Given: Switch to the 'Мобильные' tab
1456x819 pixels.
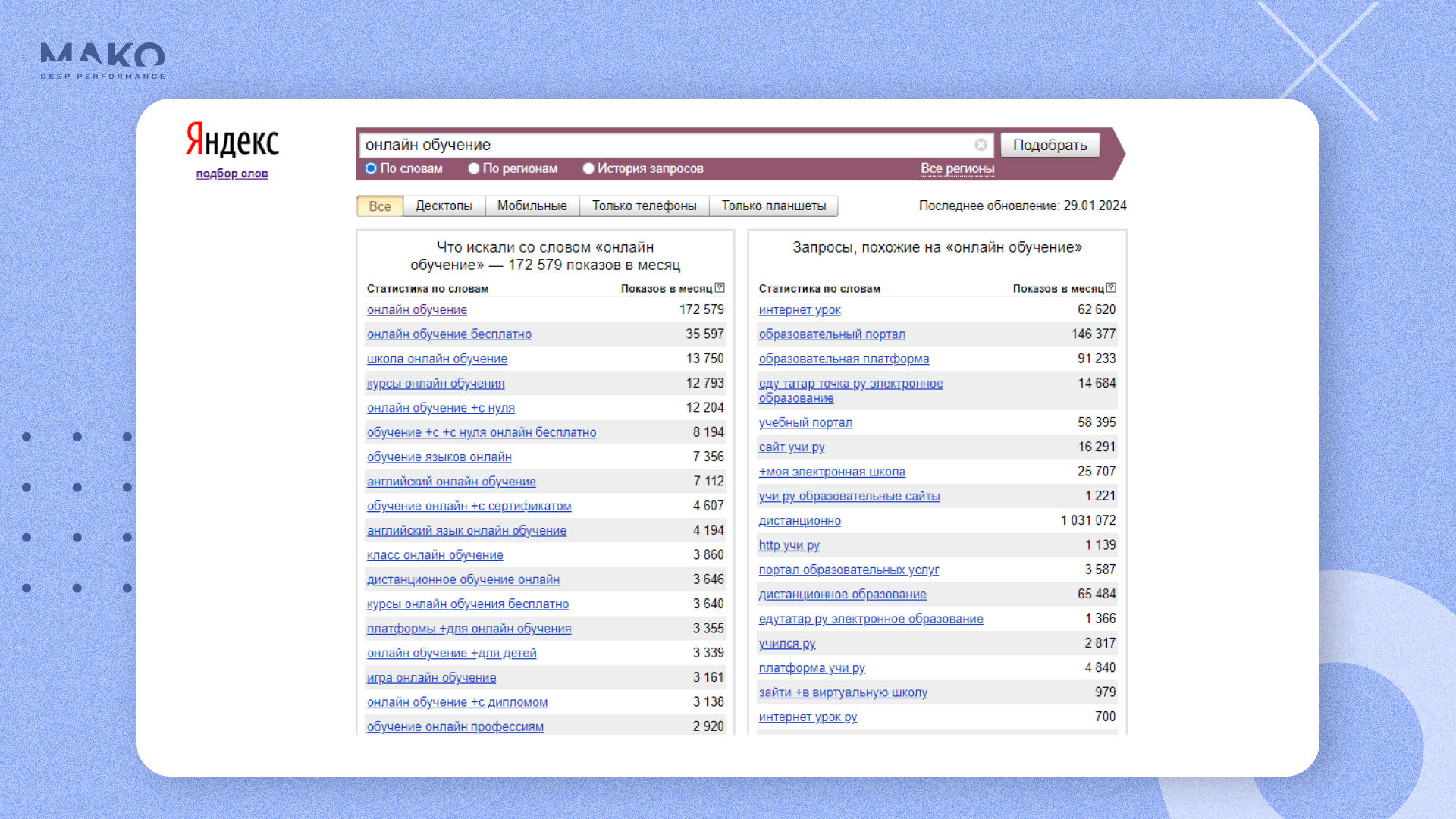Looking at the screenshot, I should click(532, 206).
